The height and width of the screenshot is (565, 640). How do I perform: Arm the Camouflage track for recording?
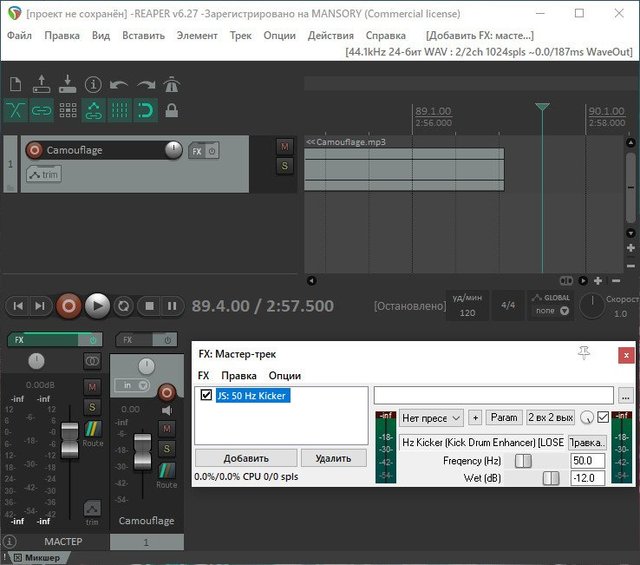click(x=35, y=151)
